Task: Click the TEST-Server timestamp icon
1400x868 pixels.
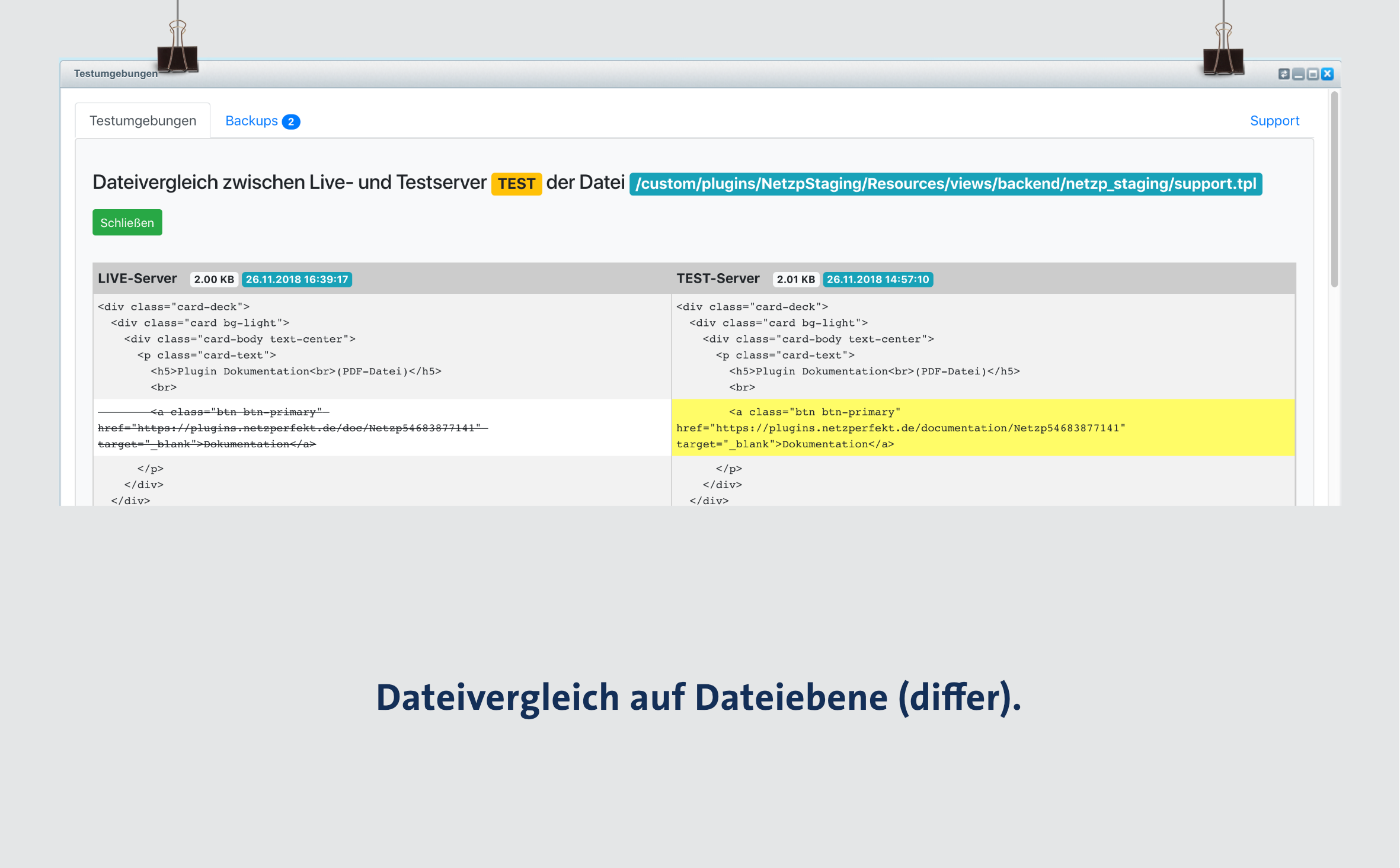Action: click(877, 279)
